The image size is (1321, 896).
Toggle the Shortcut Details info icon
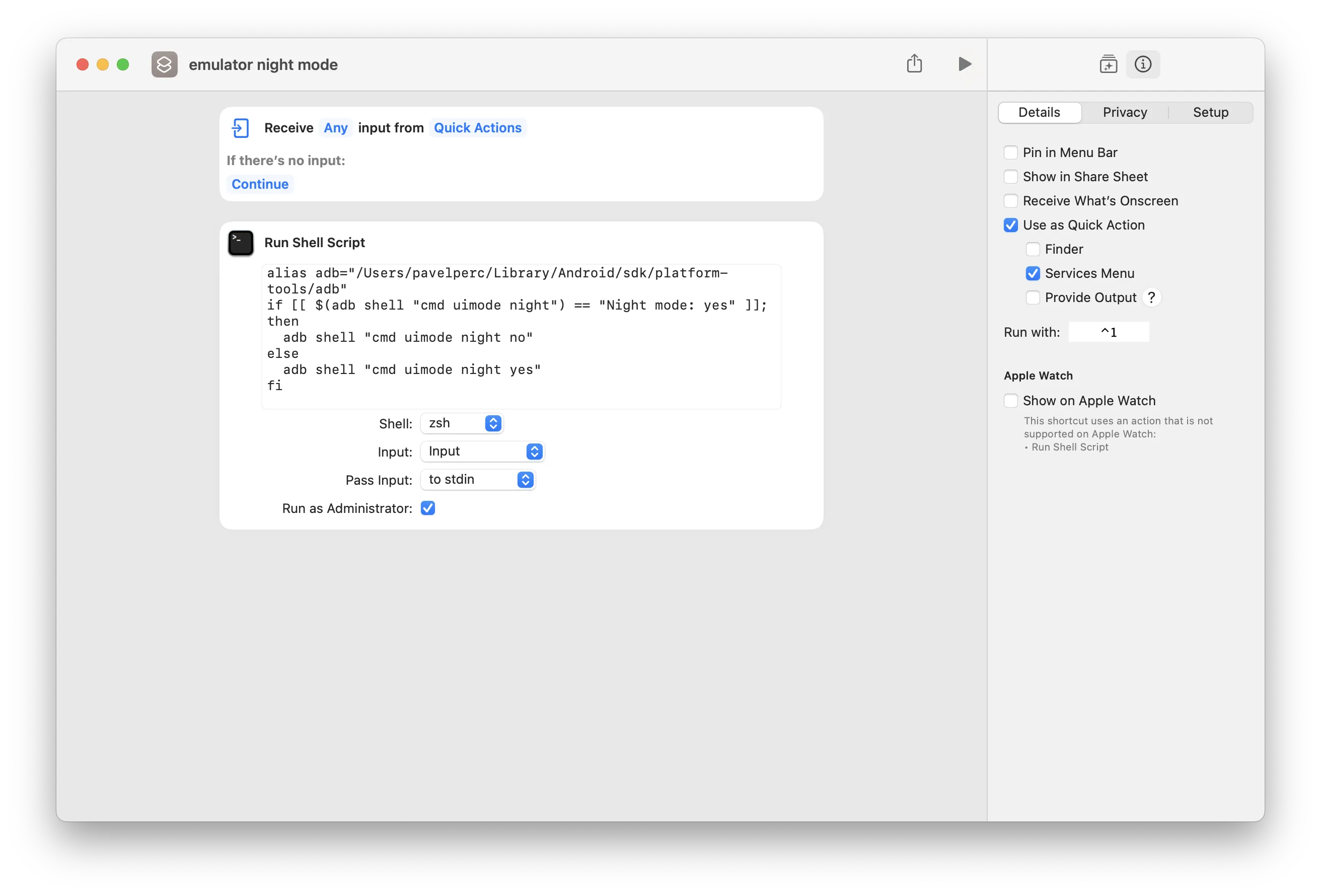[x=1142, y=64]
